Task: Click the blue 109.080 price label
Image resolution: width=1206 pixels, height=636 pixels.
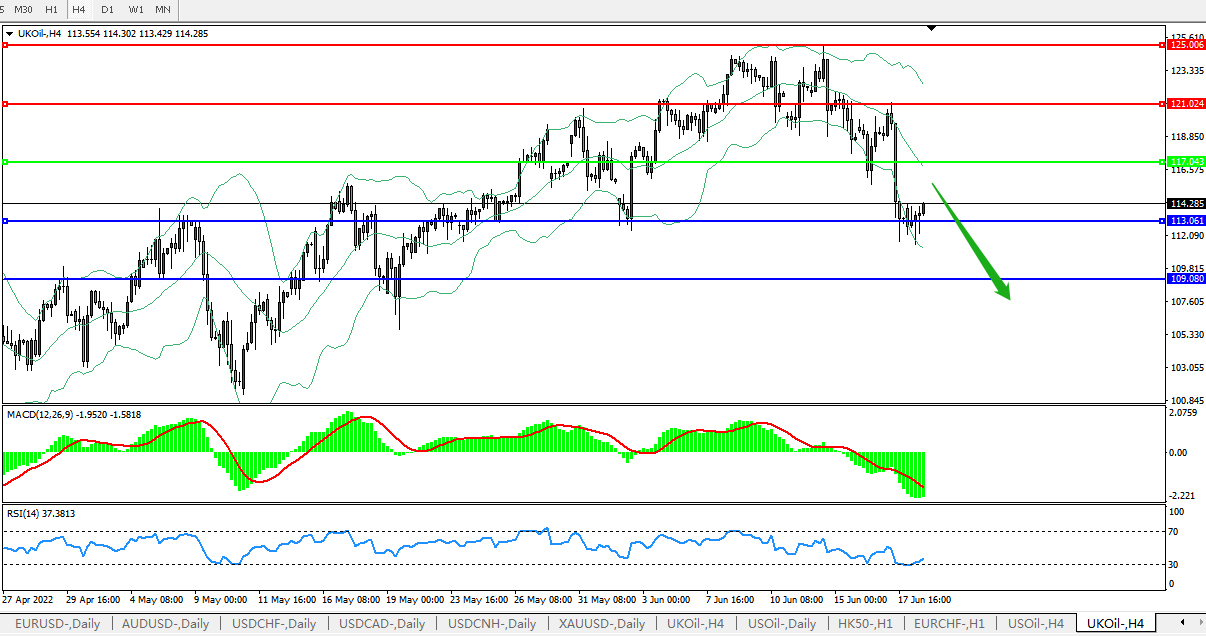Action: [1186, 279]
